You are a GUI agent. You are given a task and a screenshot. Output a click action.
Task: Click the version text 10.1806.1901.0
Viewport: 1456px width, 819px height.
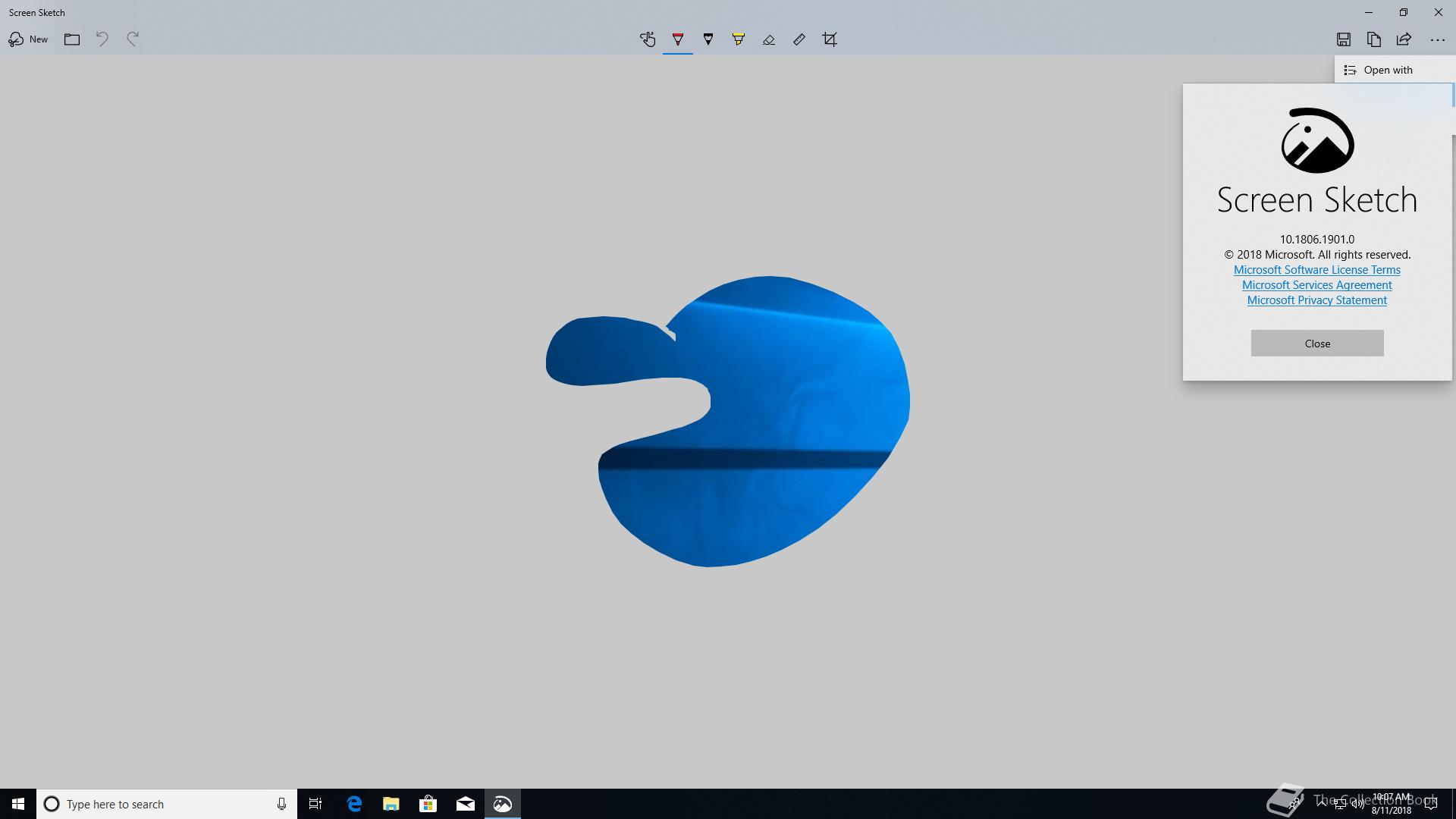point(1317,240)
